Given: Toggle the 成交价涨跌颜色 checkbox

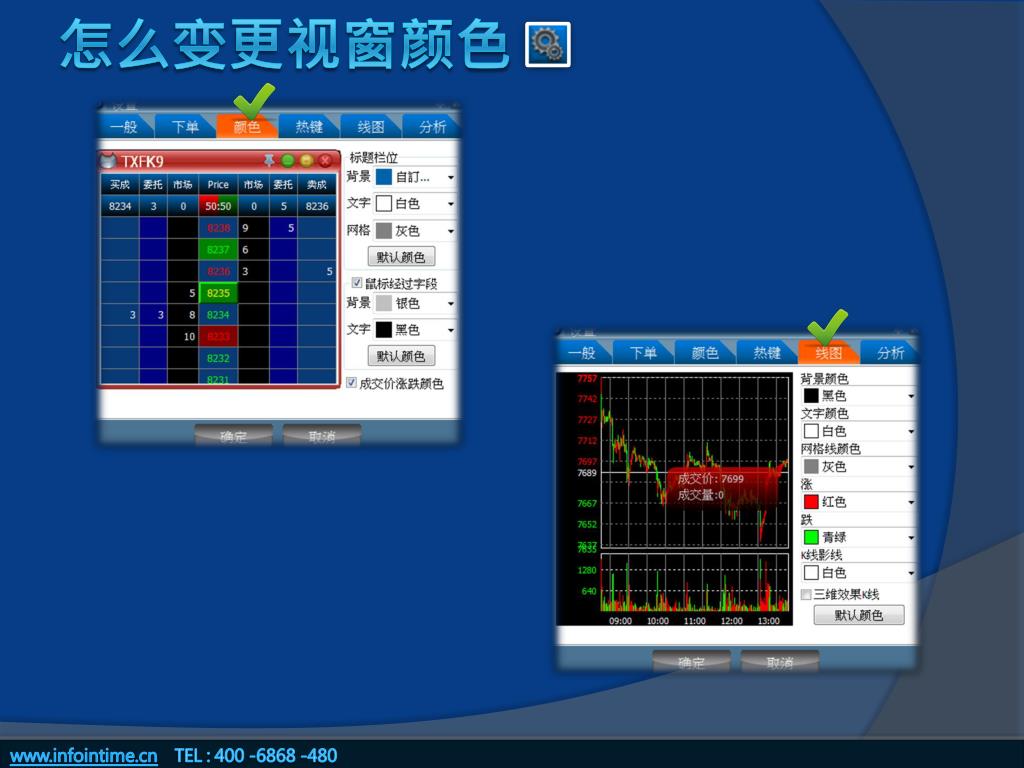Looking at the screenshot, I should (x=351, y=383).
